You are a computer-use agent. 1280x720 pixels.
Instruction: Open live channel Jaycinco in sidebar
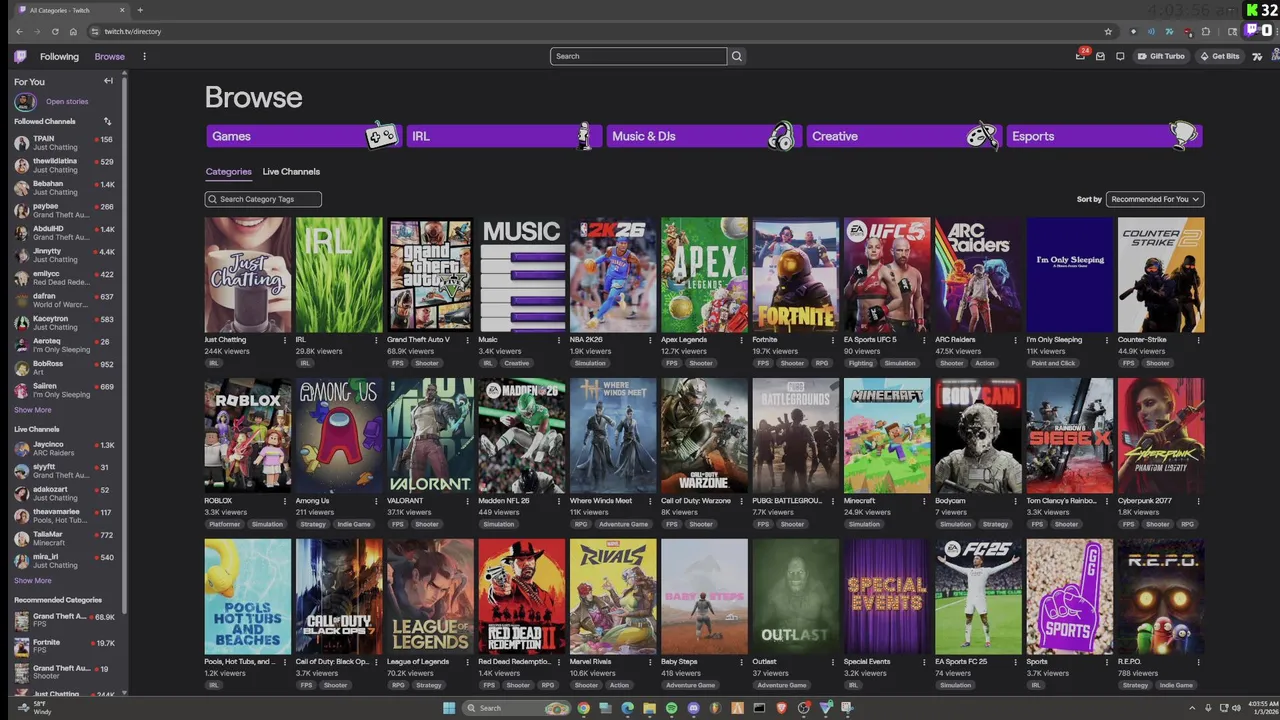65,449
